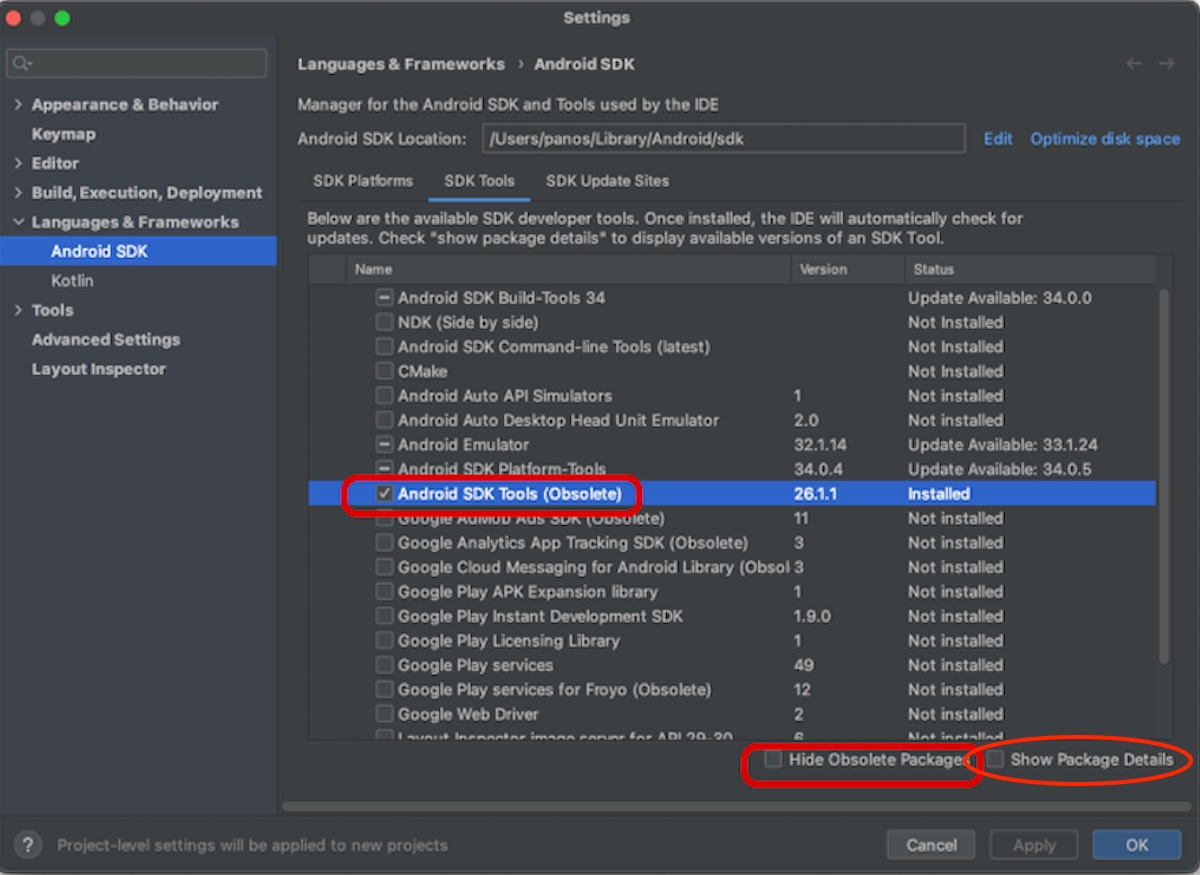Click the Optimize disk space link

click(1105, 139)
